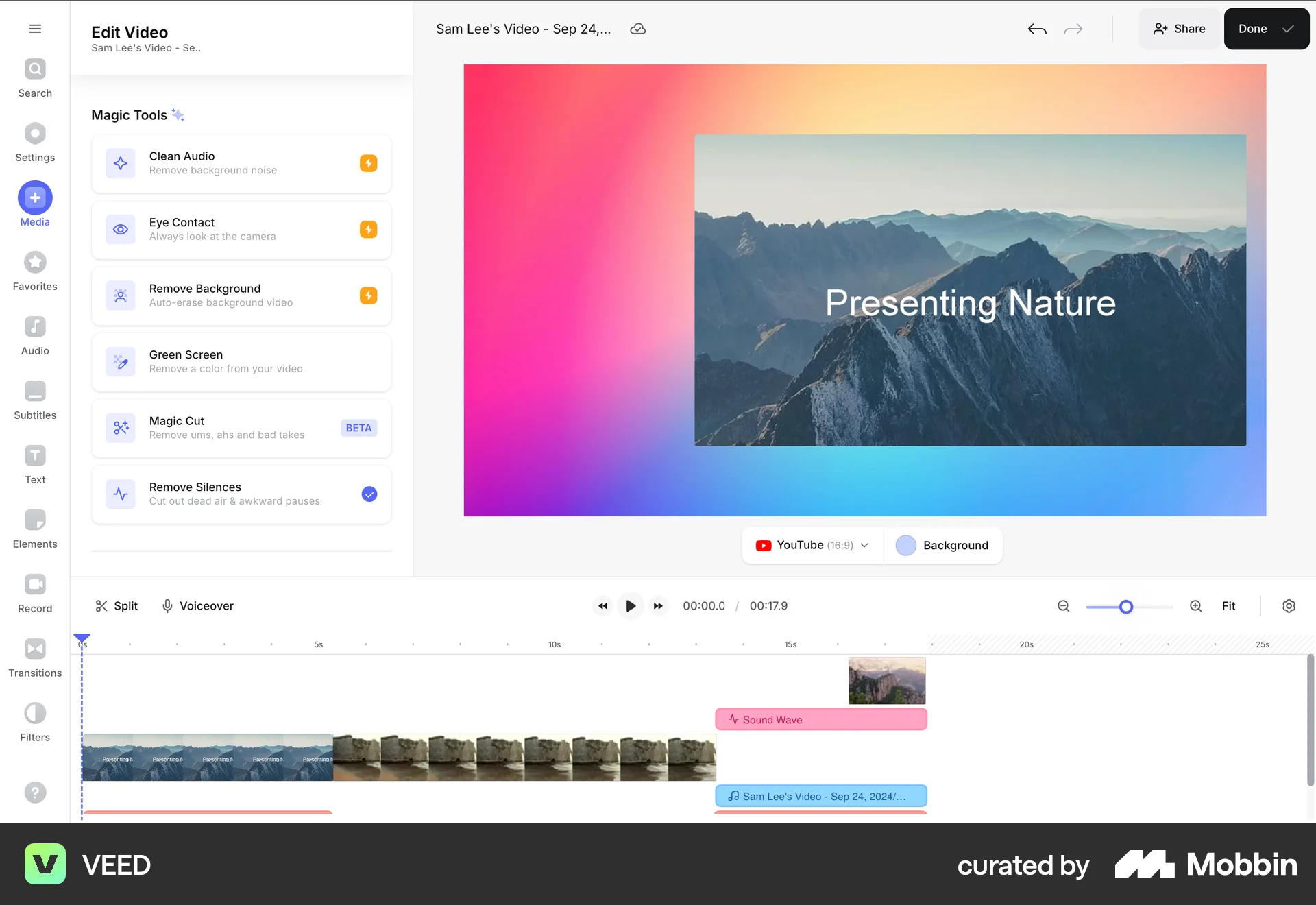Enable the Eye Contact magic tool
1316x905 pixels.
coord(369,230)
